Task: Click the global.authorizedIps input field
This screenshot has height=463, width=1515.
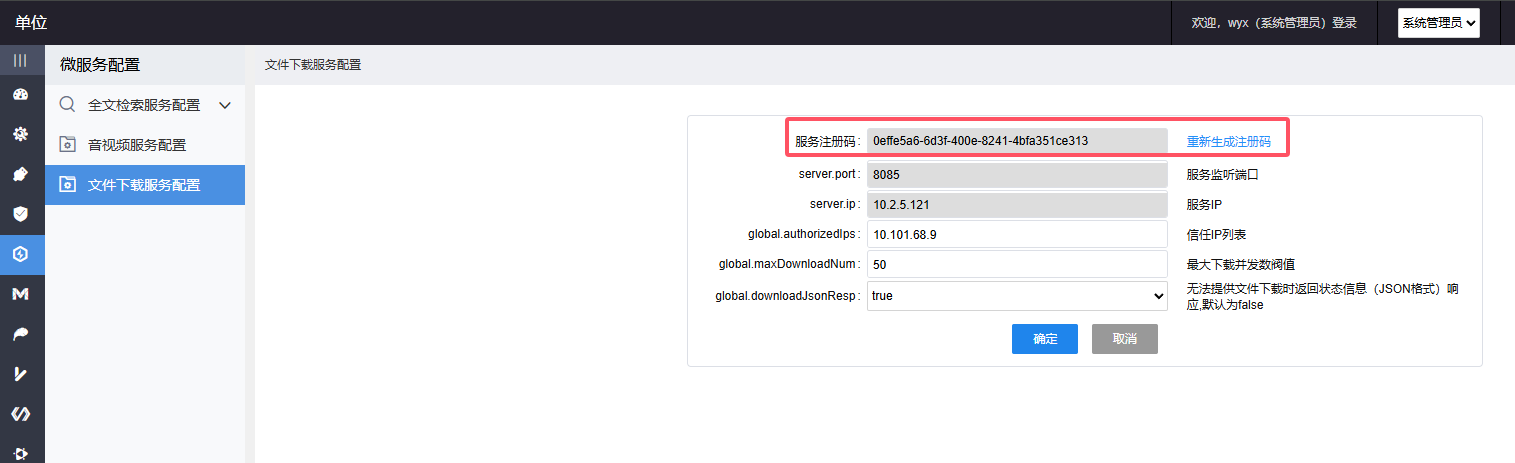Action: pos(1017,234)
